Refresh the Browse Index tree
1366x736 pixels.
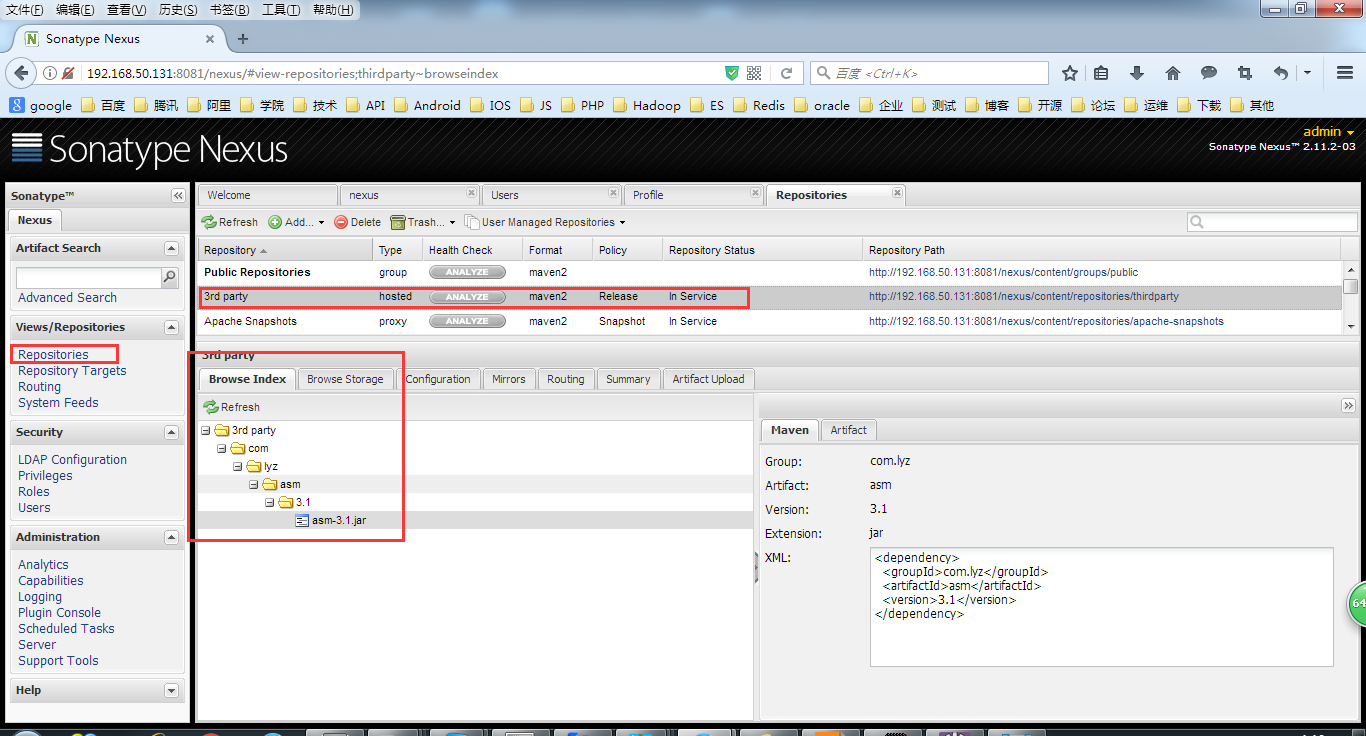coord(232,407)
